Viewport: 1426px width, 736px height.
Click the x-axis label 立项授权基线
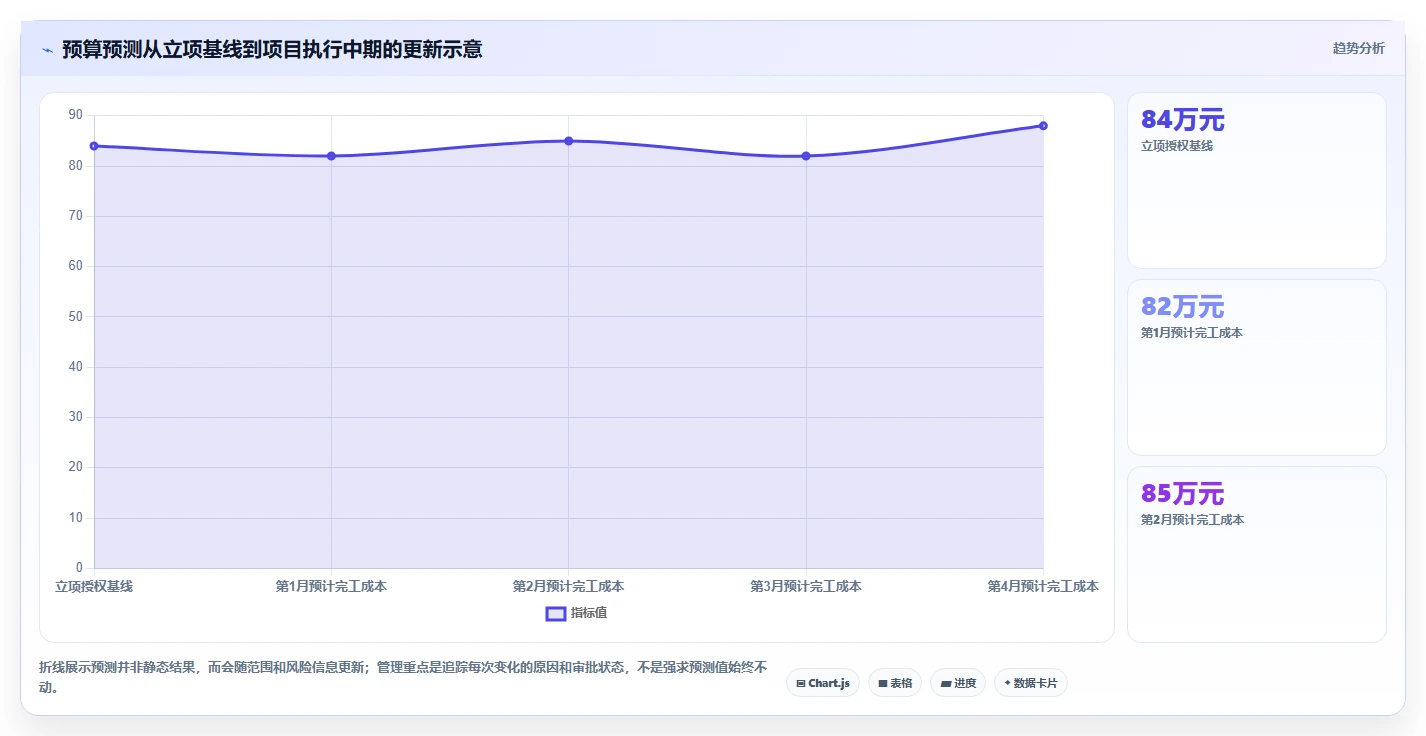pyautogui.click(x=94, y=587)
